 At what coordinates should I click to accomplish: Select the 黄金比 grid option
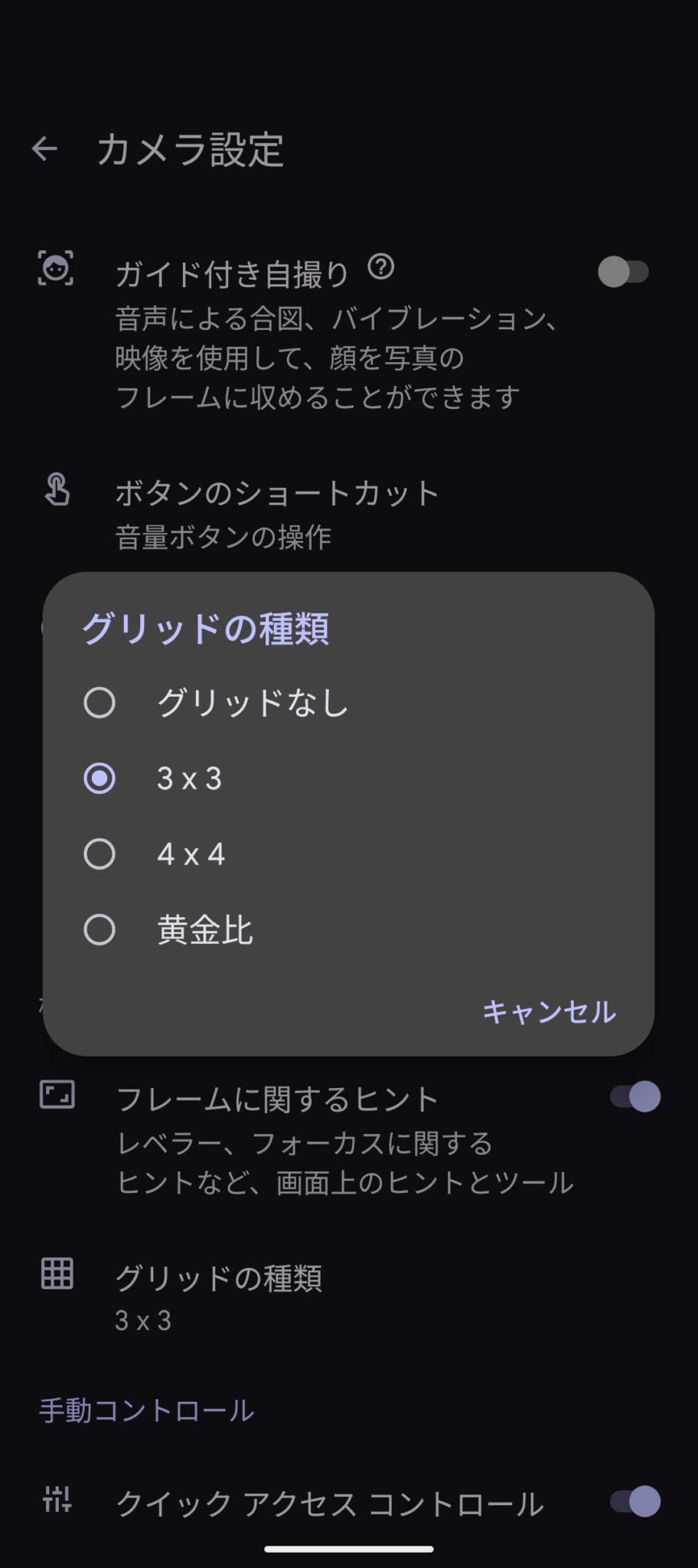pos(99,930)
